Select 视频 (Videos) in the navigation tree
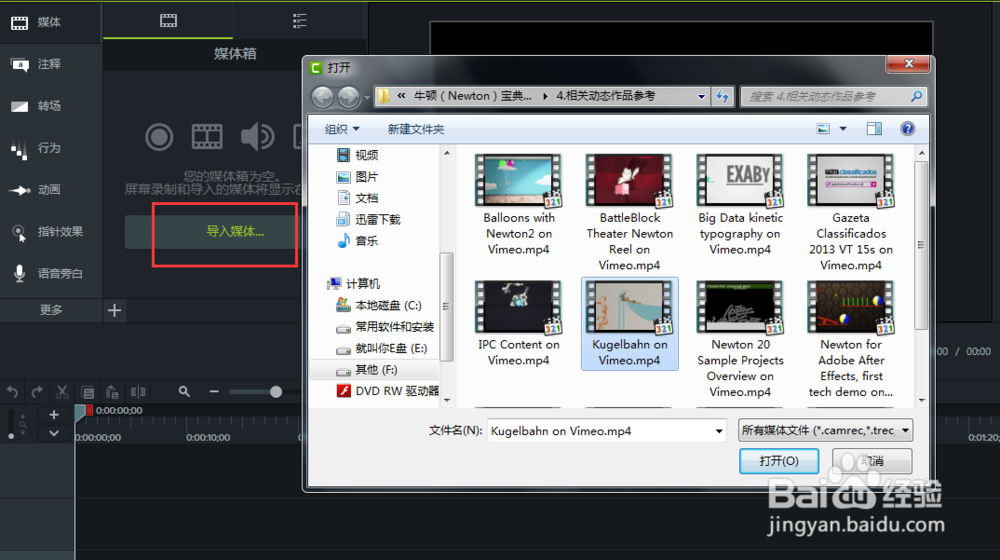1000x560 pixels. tap(357, 155)
